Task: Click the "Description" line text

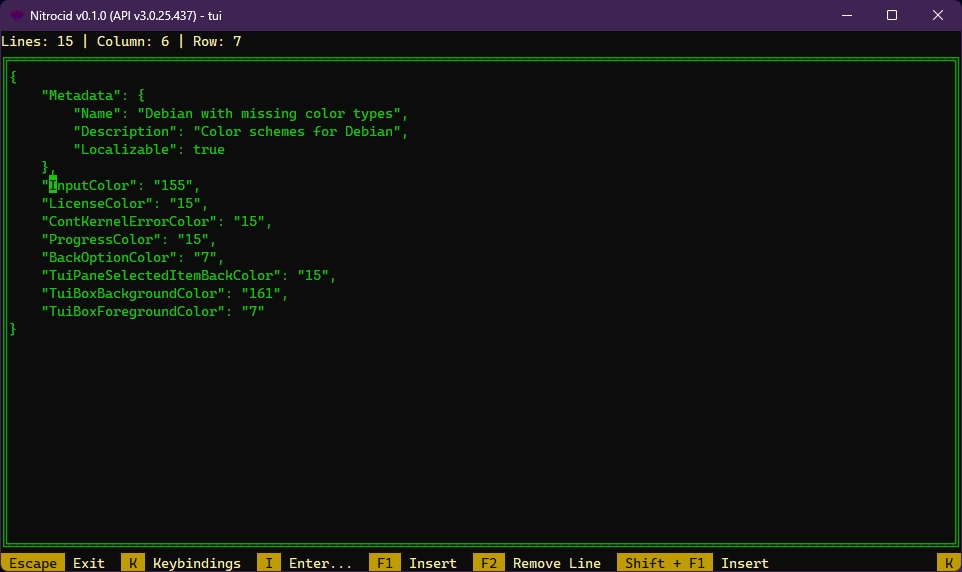Action: (x=240, y=131)
